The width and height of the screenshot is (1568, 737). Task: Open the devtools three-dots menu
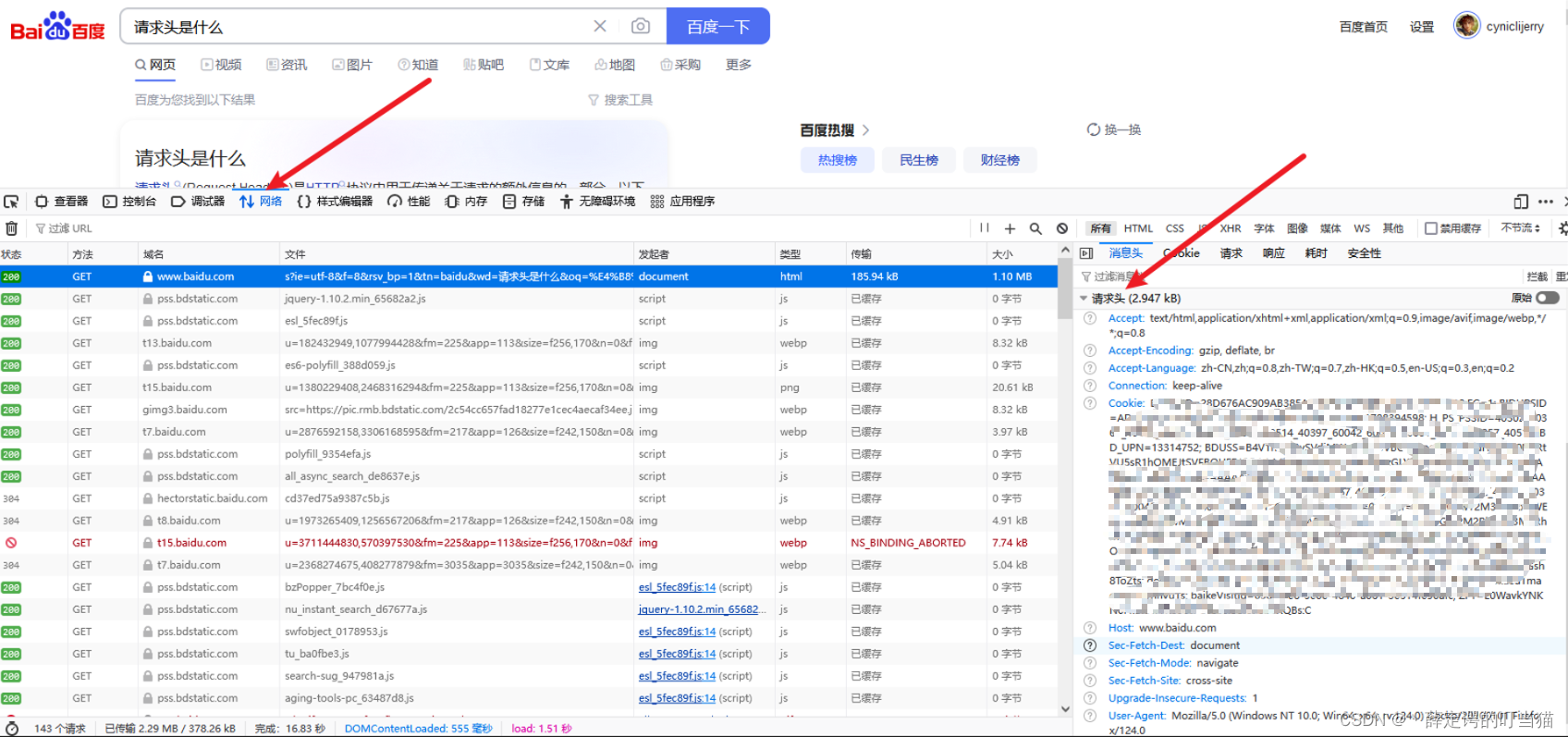click(x=1546, y=202)
